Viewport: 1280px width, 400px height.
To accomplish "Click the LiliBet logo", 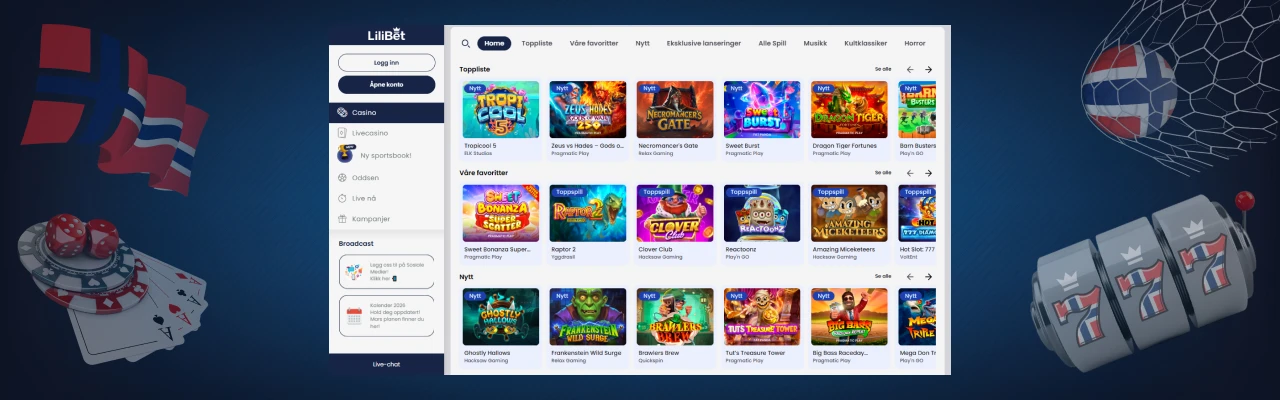I will point(386,35).
